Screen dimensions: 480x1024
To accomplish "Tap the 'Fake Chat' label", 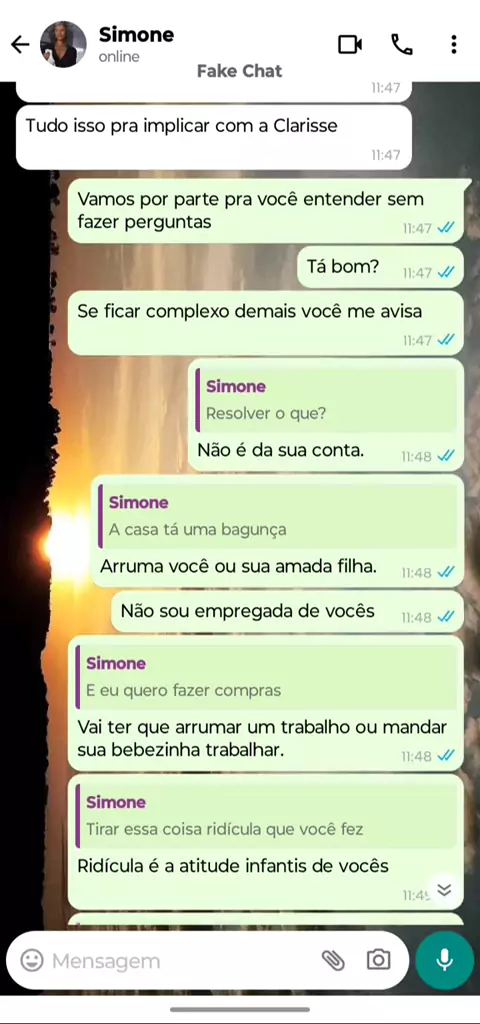I will (240, 71).
